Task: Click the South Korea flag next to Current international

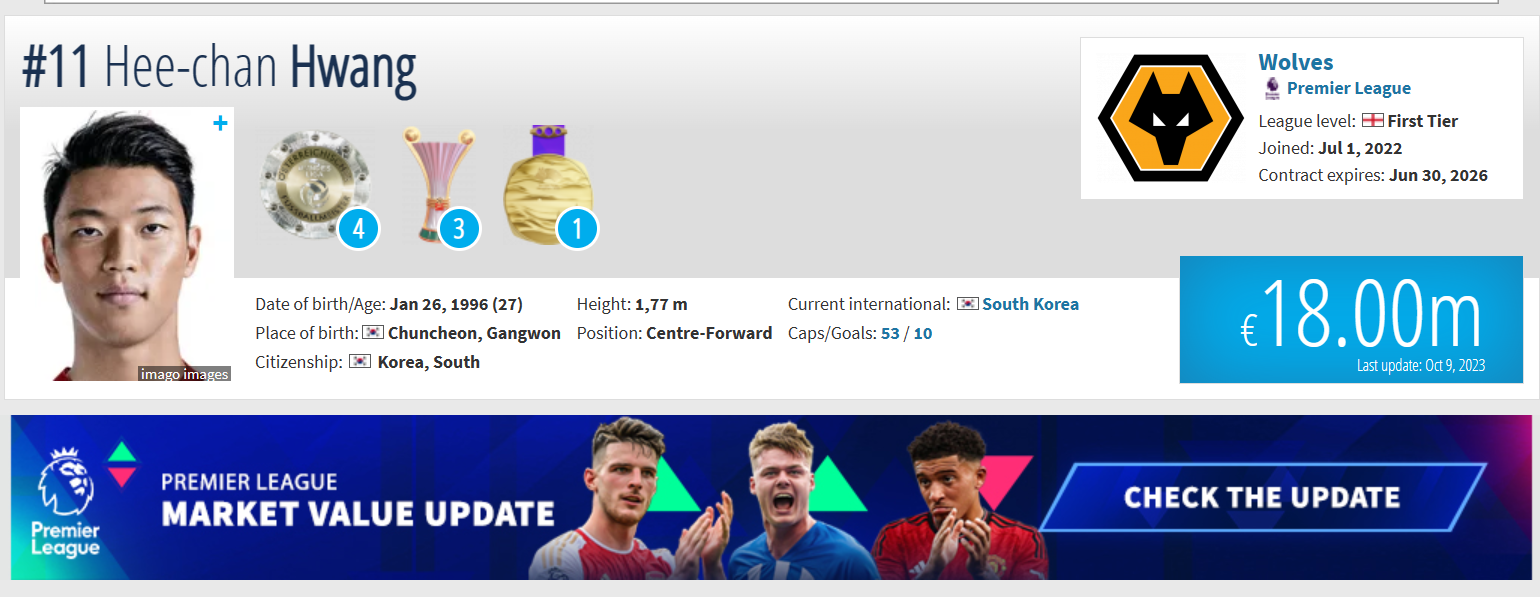Action: 967,304
